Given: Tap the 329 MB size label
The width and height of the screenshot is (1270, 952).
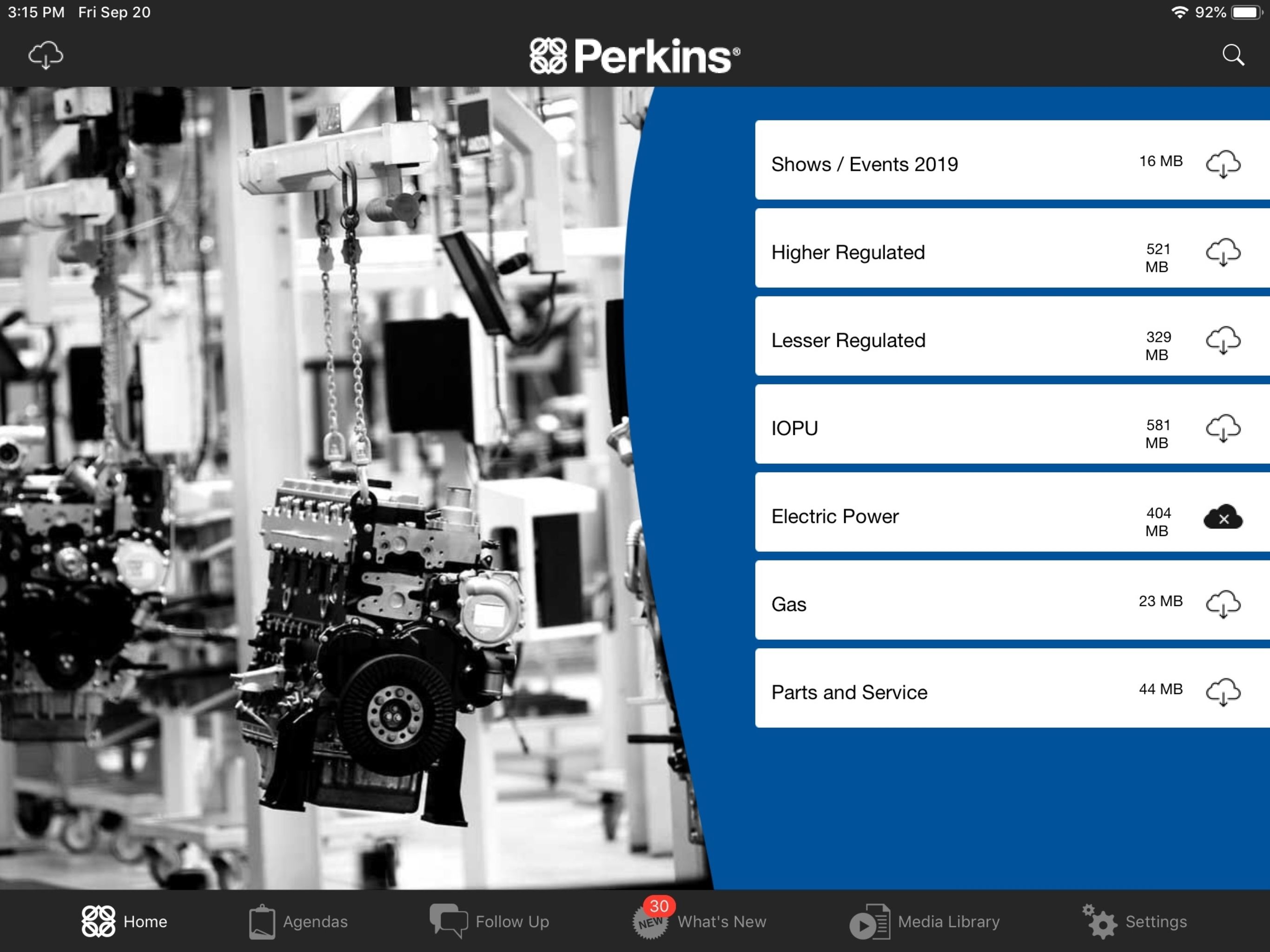Looking at the screenshot, I should click(x=1158, y=346).
